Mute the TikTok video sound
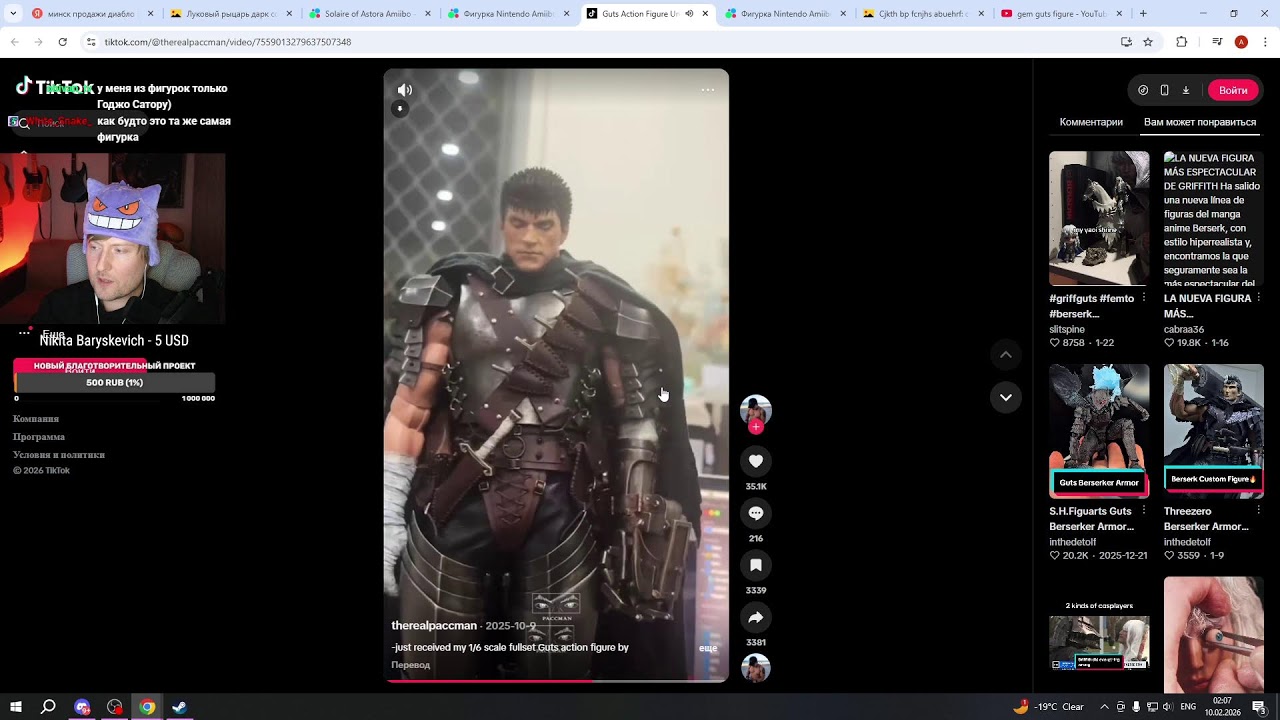Screen dimensions: 1280x720 [x=405, y=90]
